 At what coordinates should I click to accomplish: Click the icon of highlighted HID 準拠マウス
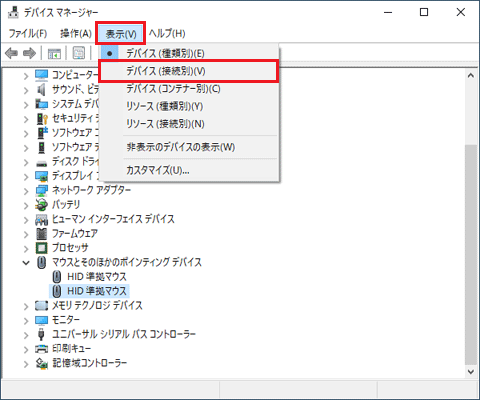pyautogui.click(x=57, y=291)
